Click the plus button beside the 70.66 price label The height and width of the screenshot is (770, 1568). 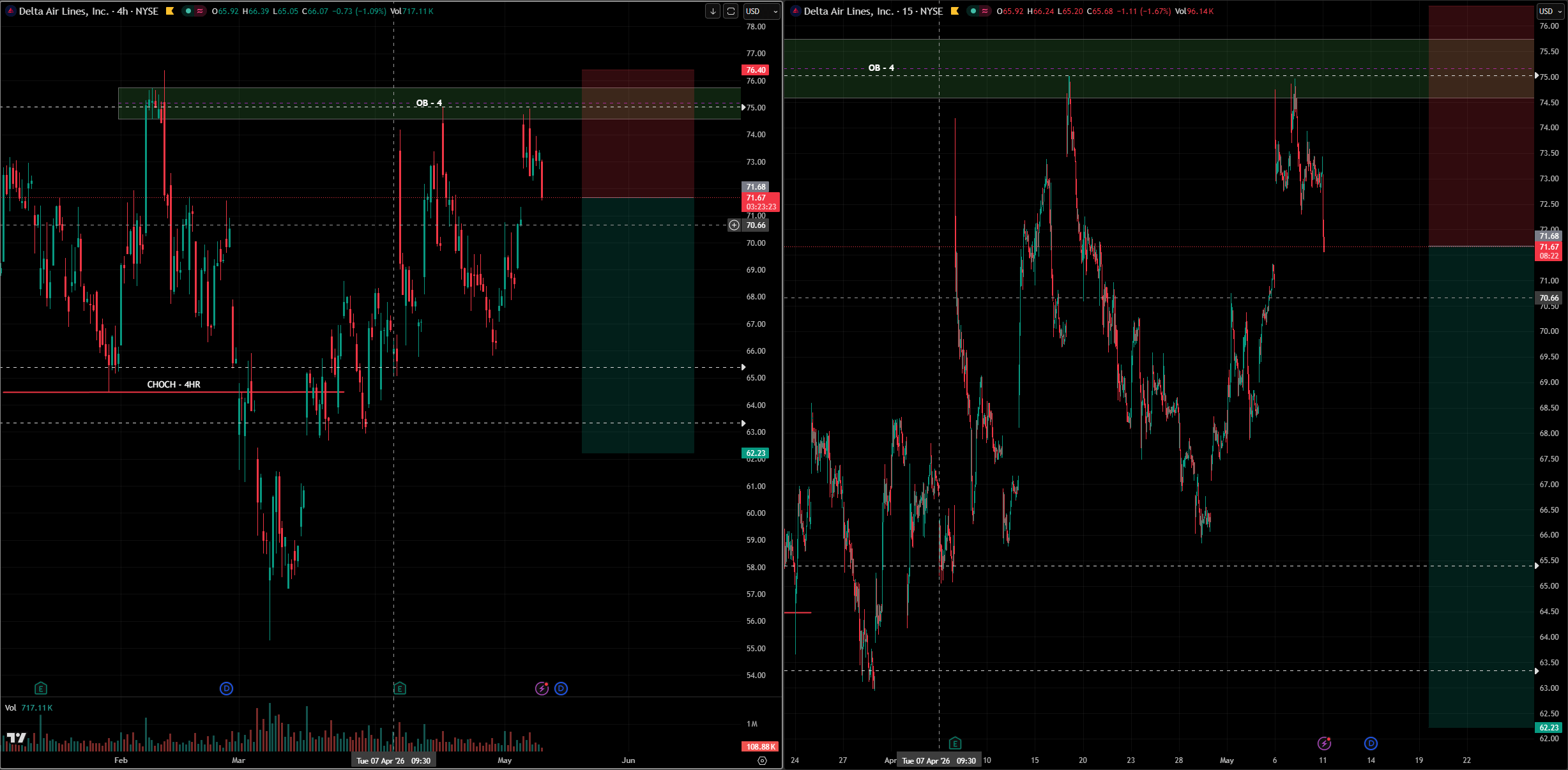click(x=735, y=225)
